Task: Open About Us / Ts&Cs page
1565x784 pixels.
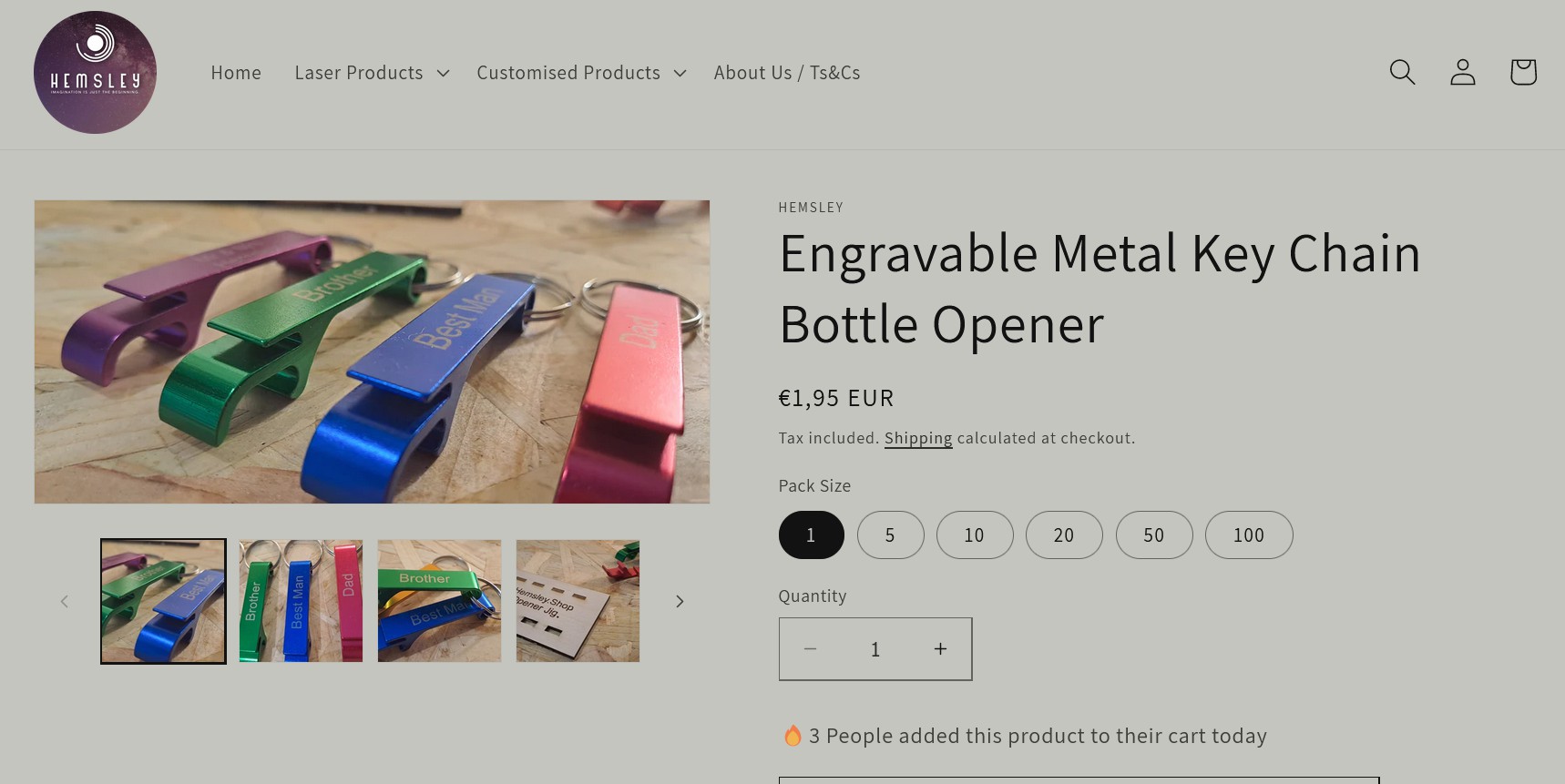Action: click(x=787, y=72)
